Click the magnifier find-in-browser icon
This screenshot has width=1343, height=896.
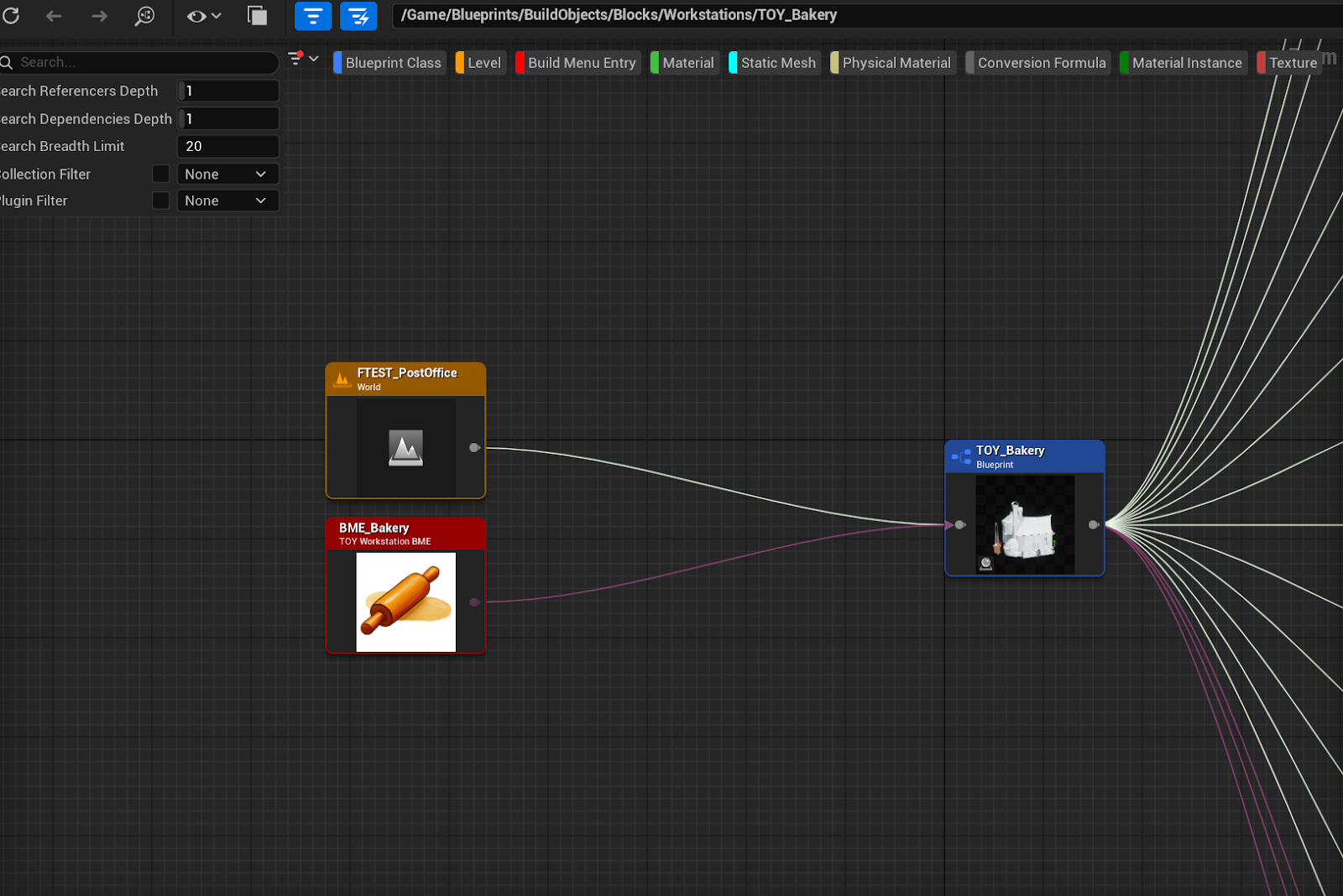tap(145, 16)
